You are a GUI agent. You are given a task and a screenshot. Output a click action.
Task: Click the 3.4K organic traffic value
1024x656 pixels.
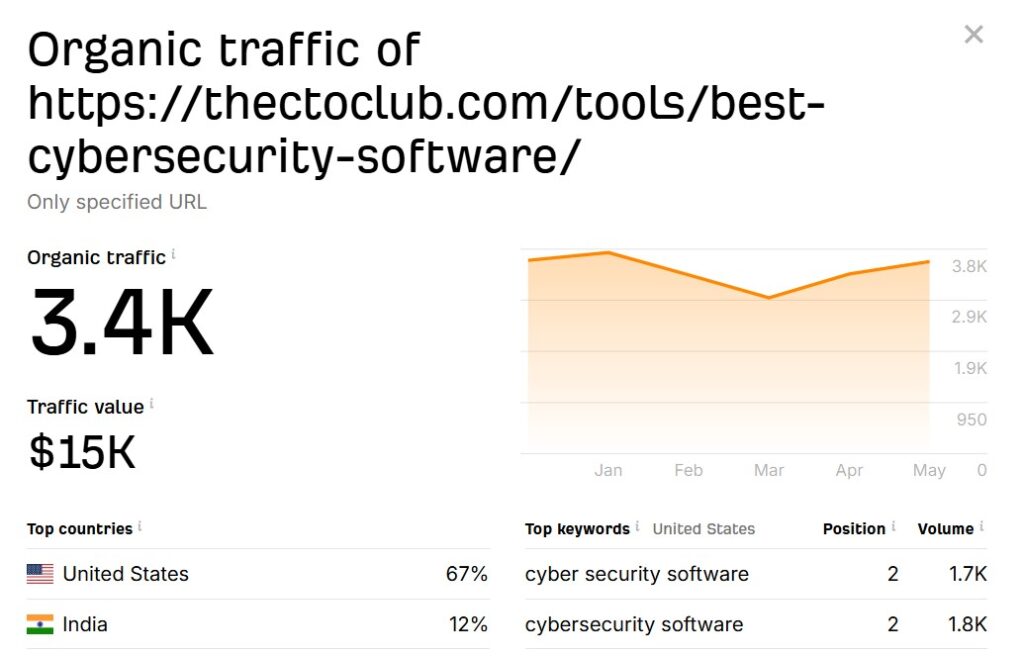[x=121, y=323]
